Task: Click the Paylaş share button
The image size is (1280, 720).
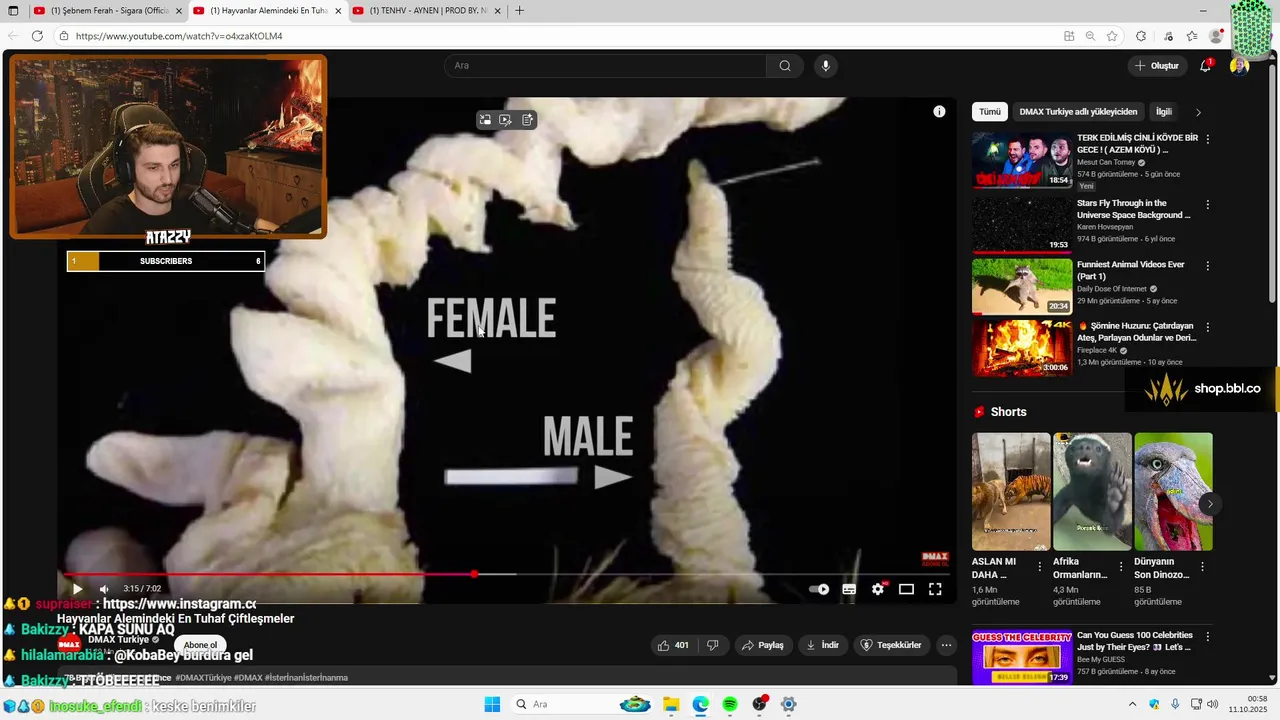Action: coord(762,645)
